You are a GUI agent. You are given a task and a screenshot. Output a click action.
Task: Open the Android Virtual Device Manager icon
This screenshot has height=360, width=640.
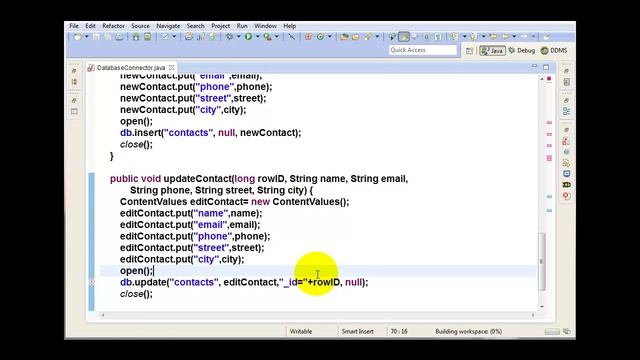tap(147, 37)
